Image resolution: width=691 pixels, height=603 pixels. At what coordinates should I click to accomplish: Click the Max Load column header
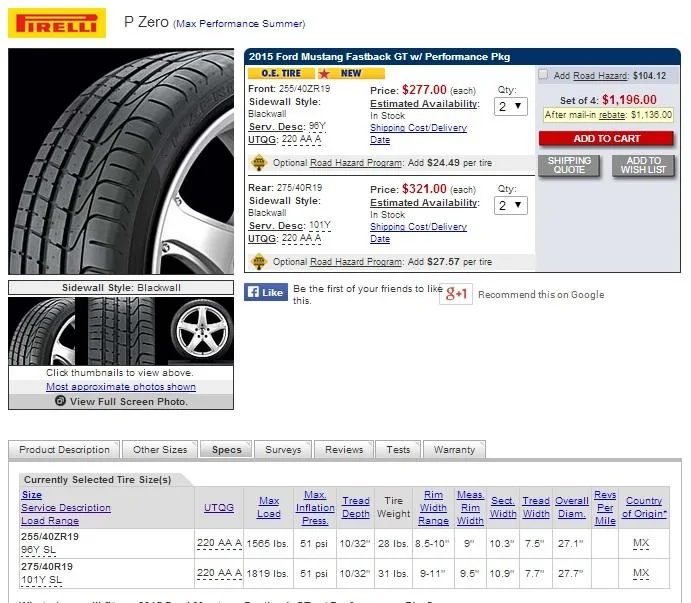(269, 507)
